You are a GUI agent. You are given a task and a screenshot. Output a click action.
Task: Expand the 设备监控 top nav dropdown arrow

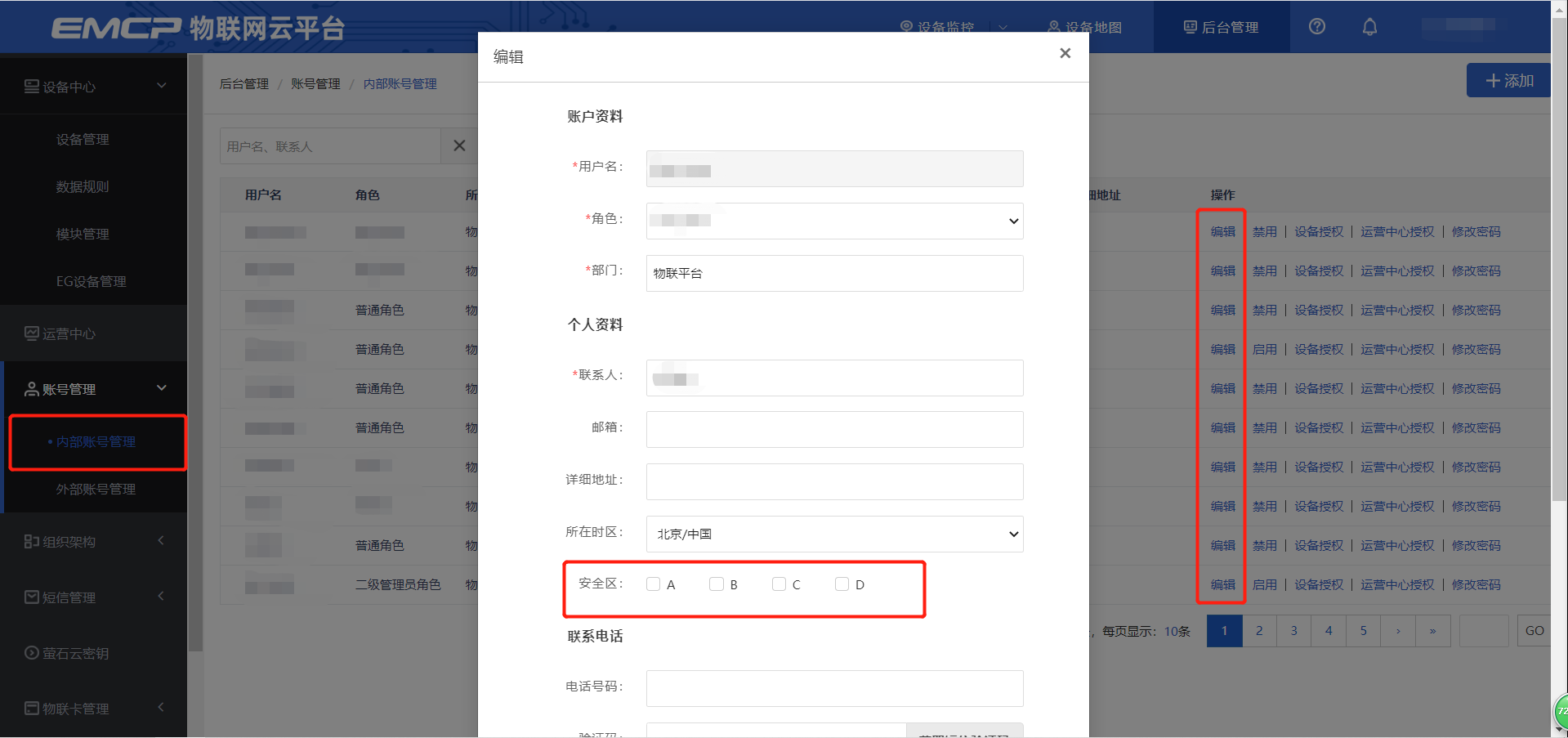tap(1003, 27)
